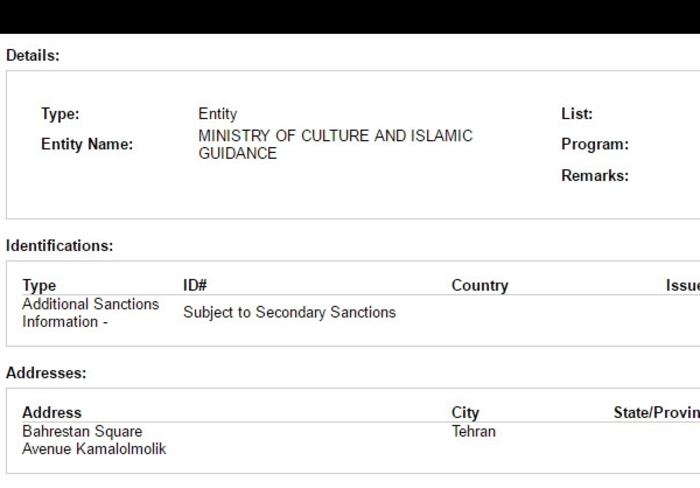Select the Bahrestan Square address cell

tap(94, 440)
